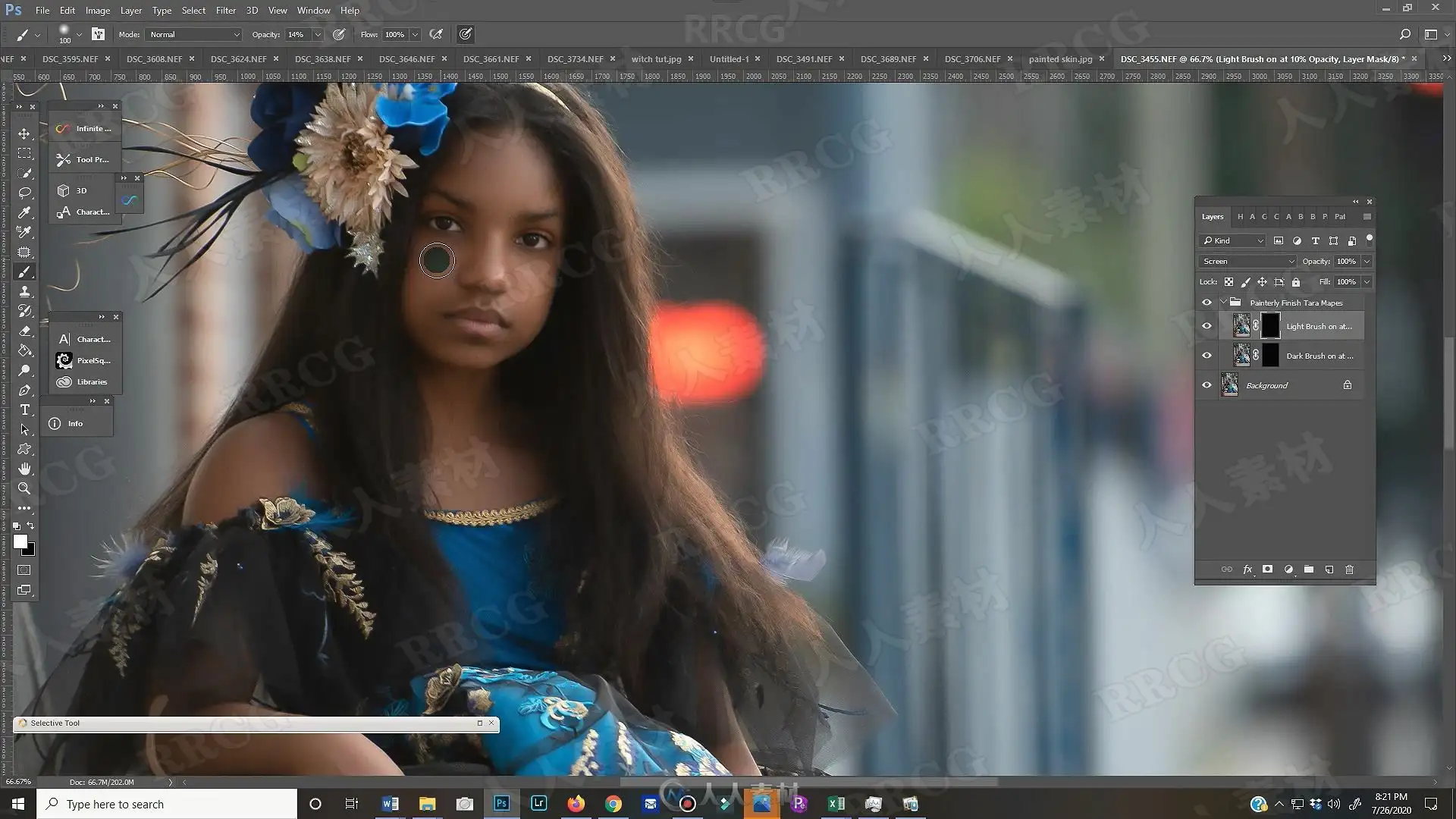The image size is (1456, 819).
Task: Open the Screen blend mode dropdown
Action: point(1247,261)
